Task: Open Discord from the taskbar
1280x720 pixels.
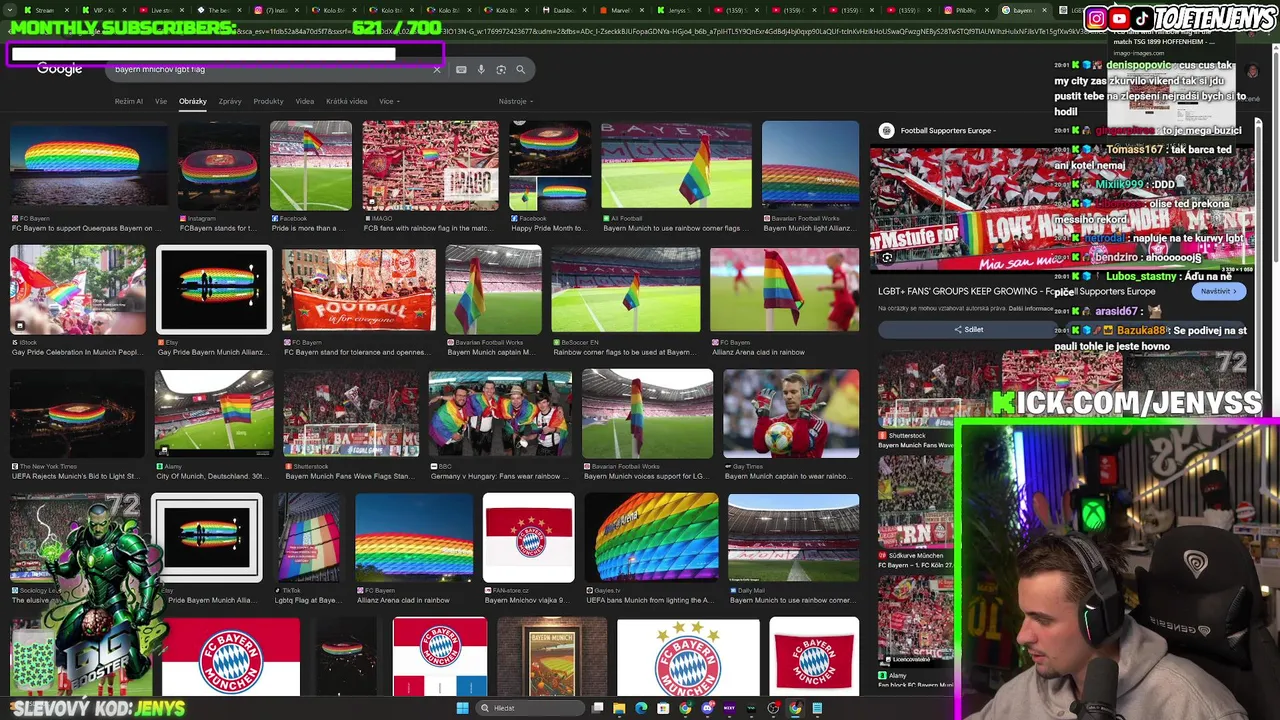Action: click(x=707, y=708)
